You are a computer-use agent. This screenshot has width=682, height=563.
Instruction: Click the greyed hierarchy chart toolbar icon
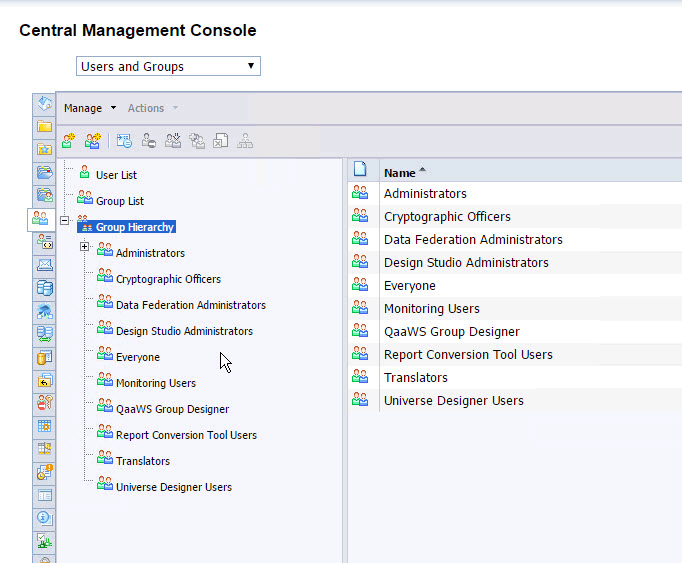pyautogui.click(x=245, y=141)
